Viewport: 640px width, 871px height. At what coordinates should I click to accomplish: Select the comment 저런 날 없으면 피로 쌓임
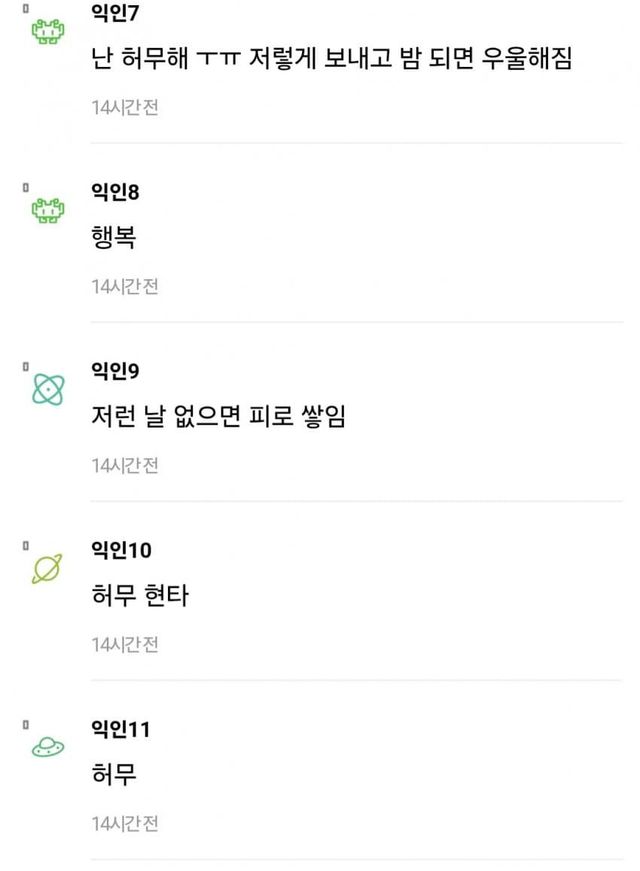coord(218,417)
